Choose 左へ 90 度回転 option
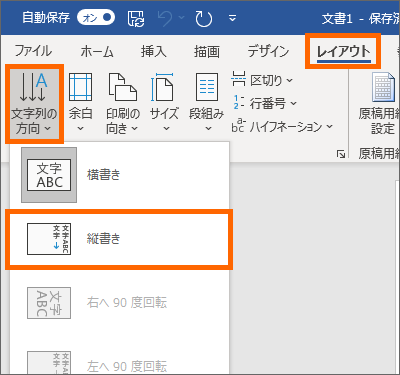This screenshot has width=400, height=375. pos(119,363)
